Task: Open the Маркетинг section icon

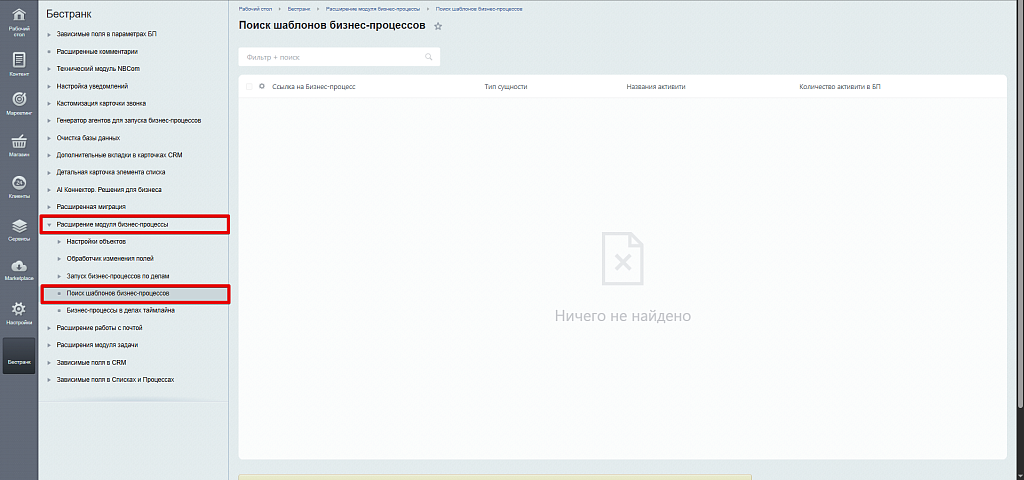Action: click(x=18, y=103)
